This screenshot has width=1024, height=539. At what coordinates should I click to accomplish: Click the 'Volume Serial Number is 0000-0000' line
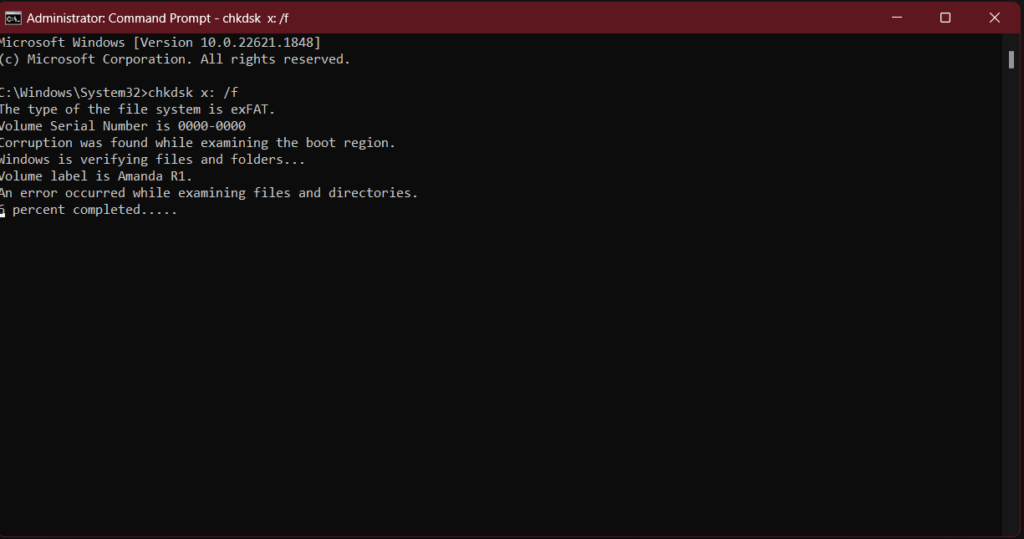coord(123,126)
